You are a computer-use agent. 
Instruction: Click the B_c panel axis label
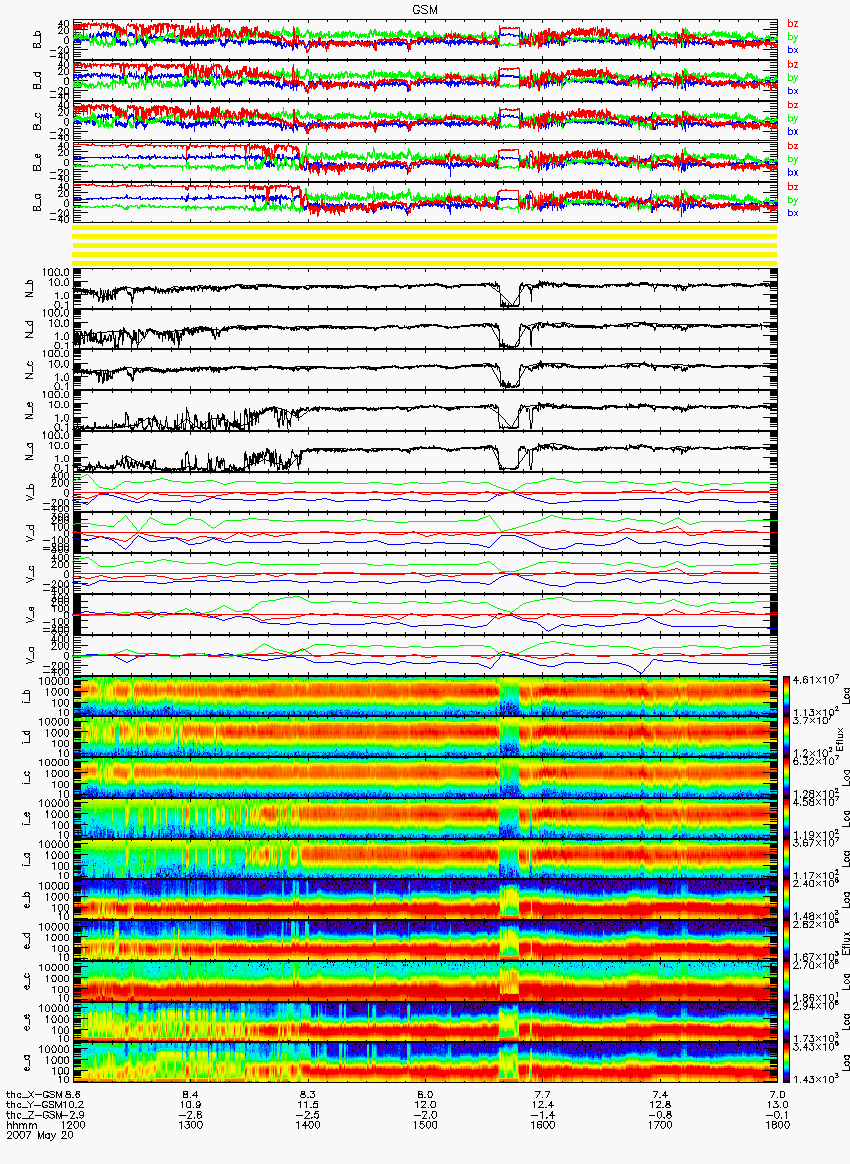[x=36, y=122]
